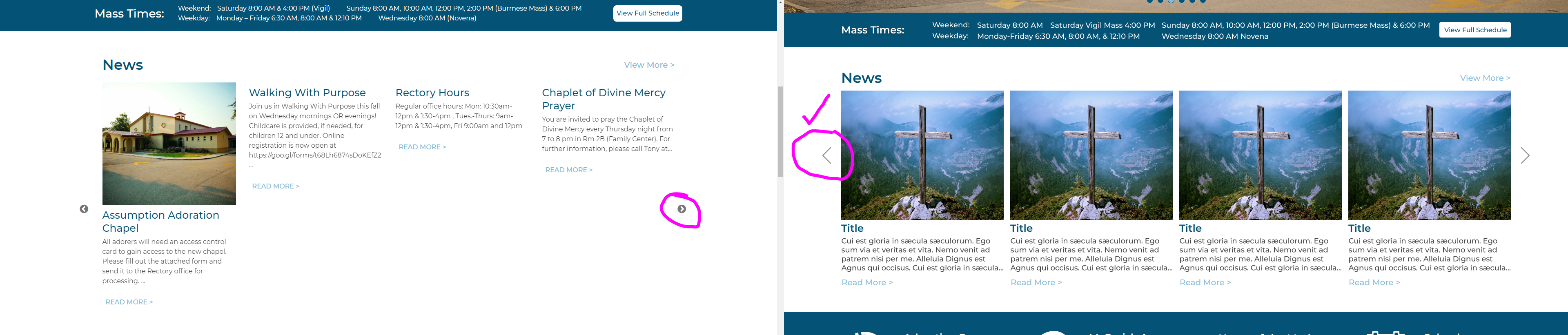Viewport: 1568px width, 335px height.
Task: Open the Assumption Adoration Chapel headline
Action: point(161,221)
